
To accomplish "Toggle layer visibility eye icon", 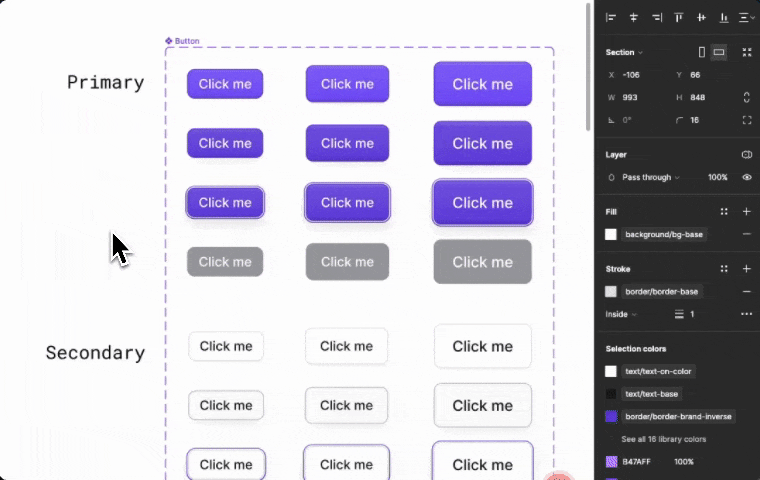I will (x=746, y=177).
